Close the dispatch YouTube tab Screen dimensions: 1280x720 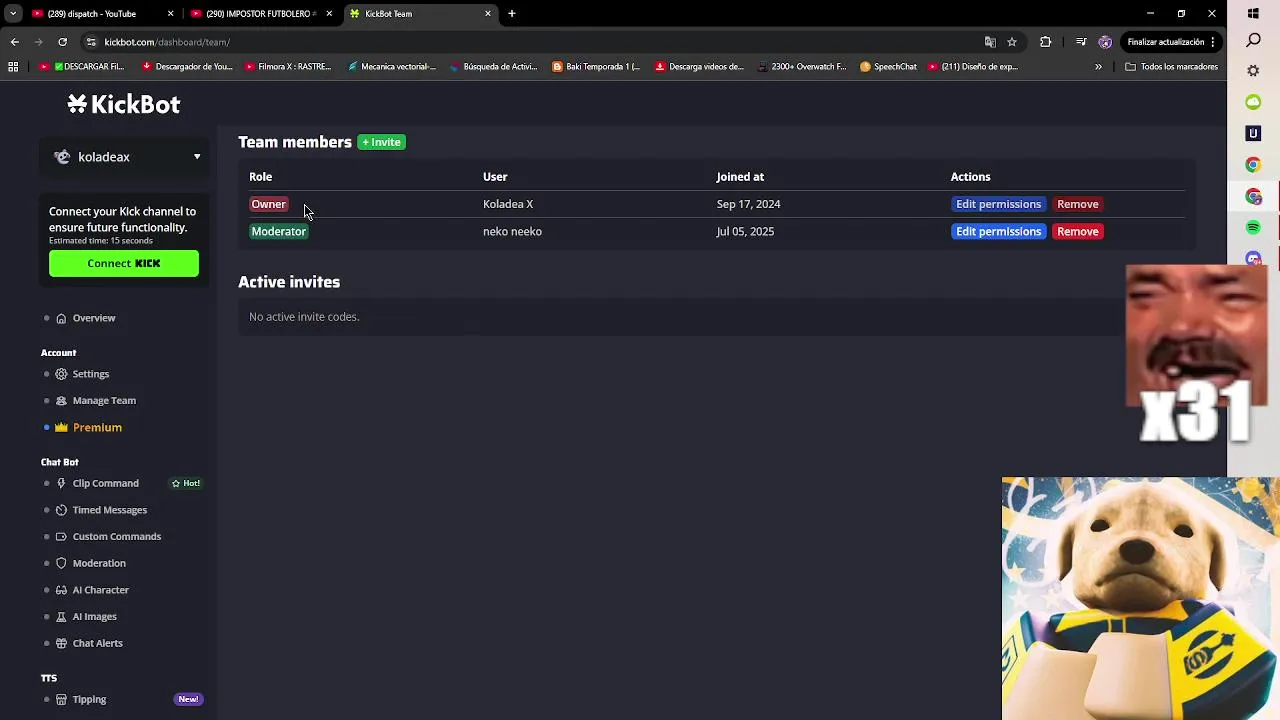(170, 14)
